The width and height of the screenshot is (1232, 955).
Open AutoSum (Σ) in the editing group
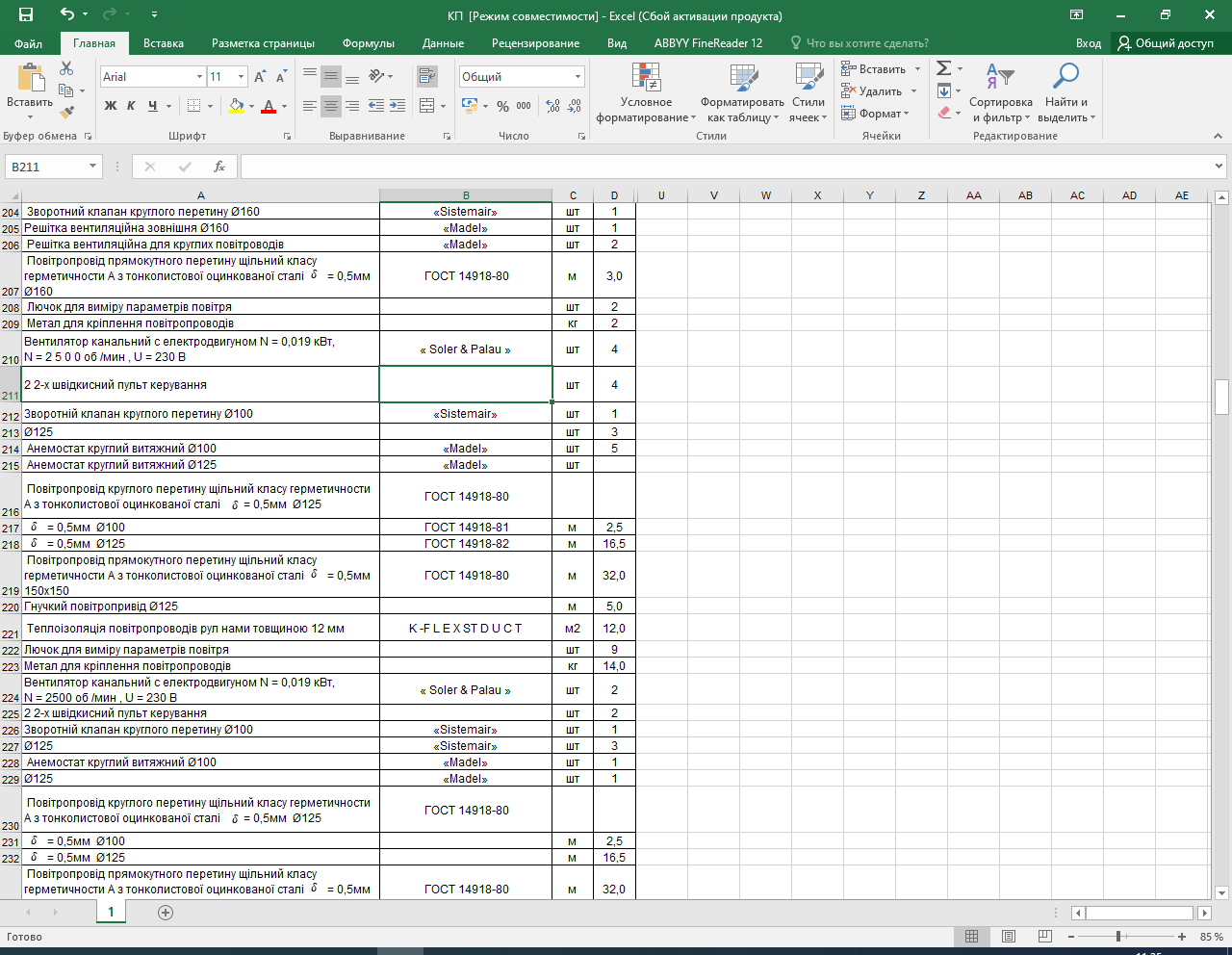944,68
